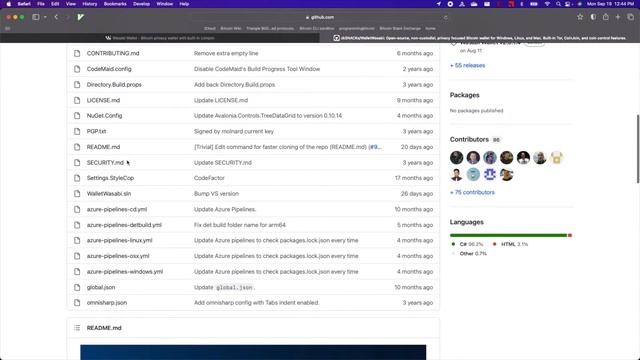The image size is (640, 360).
Task: Open CodeFactor commit message
Action: [x=209, y=178]
